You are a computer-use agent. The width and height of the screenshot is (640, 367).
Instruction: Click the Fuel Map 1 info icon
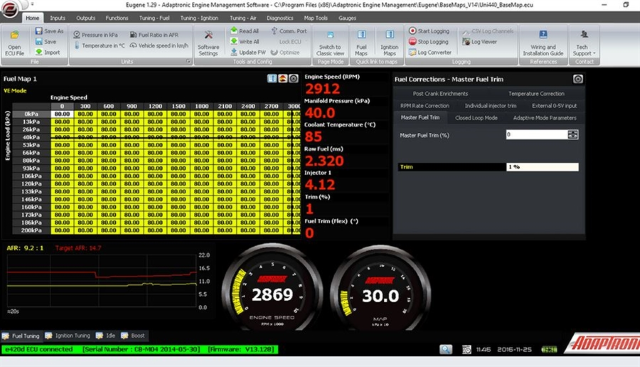pyautogui.click(x=272, y=78)
